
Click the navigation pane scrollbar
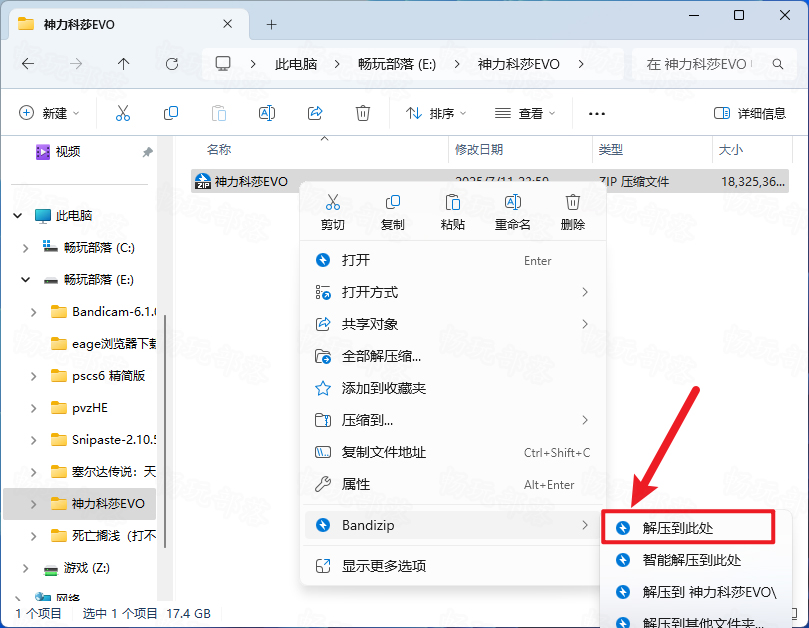(x=165, y=431)
